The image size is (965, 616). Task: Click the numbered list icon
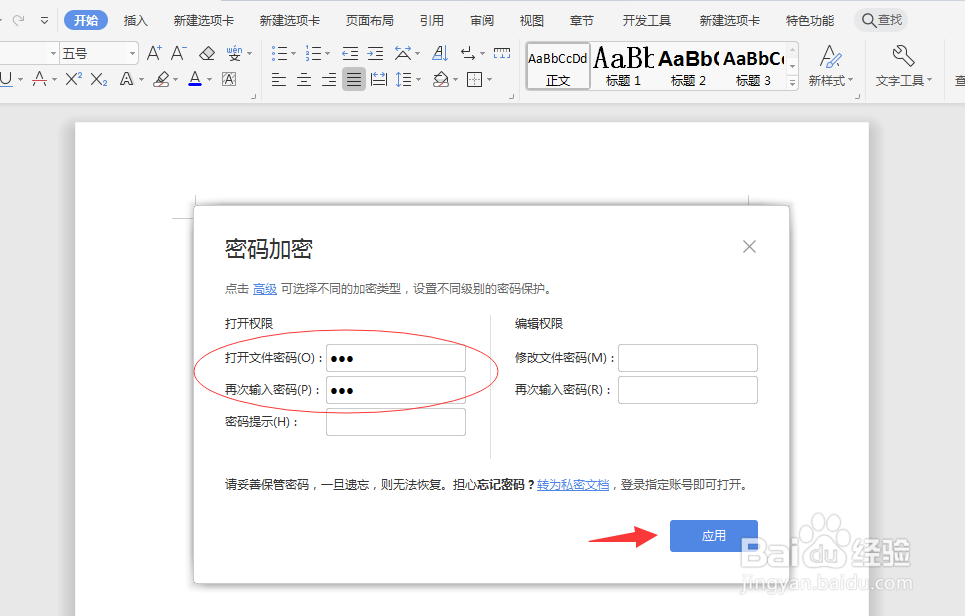click(x=313, y=54)
